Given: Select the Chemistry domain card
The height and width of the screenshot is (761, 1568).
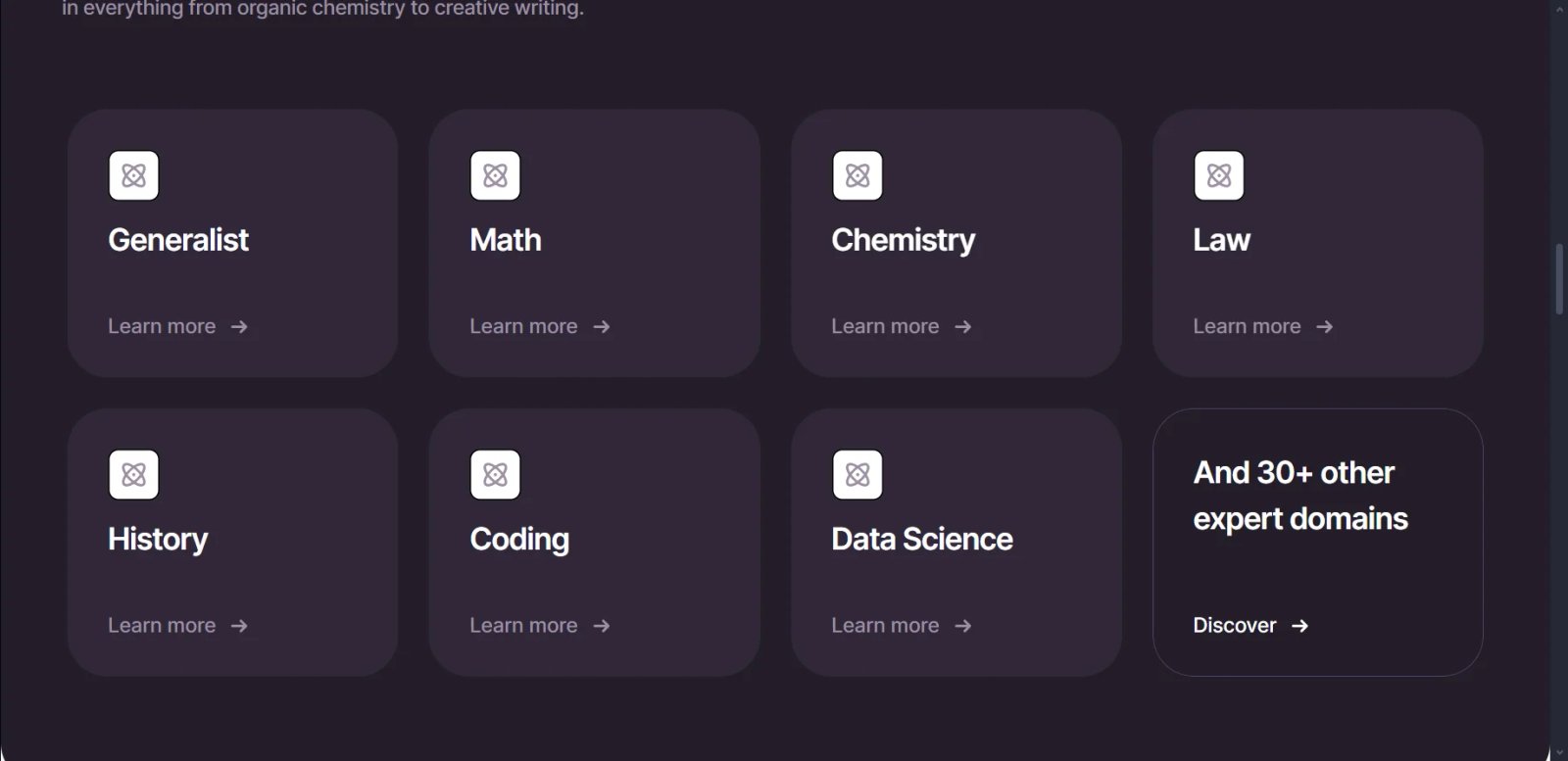Looking at the screenshot, I should tap(955, 243).
